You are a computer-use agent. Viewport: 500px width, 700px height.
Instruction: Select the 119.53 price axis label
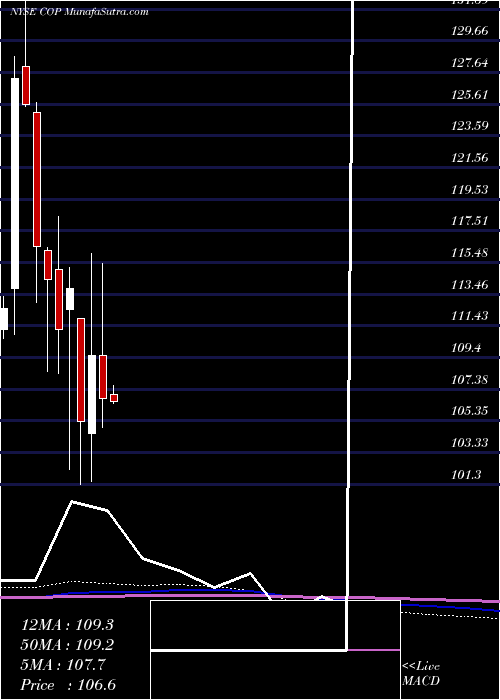470,190
